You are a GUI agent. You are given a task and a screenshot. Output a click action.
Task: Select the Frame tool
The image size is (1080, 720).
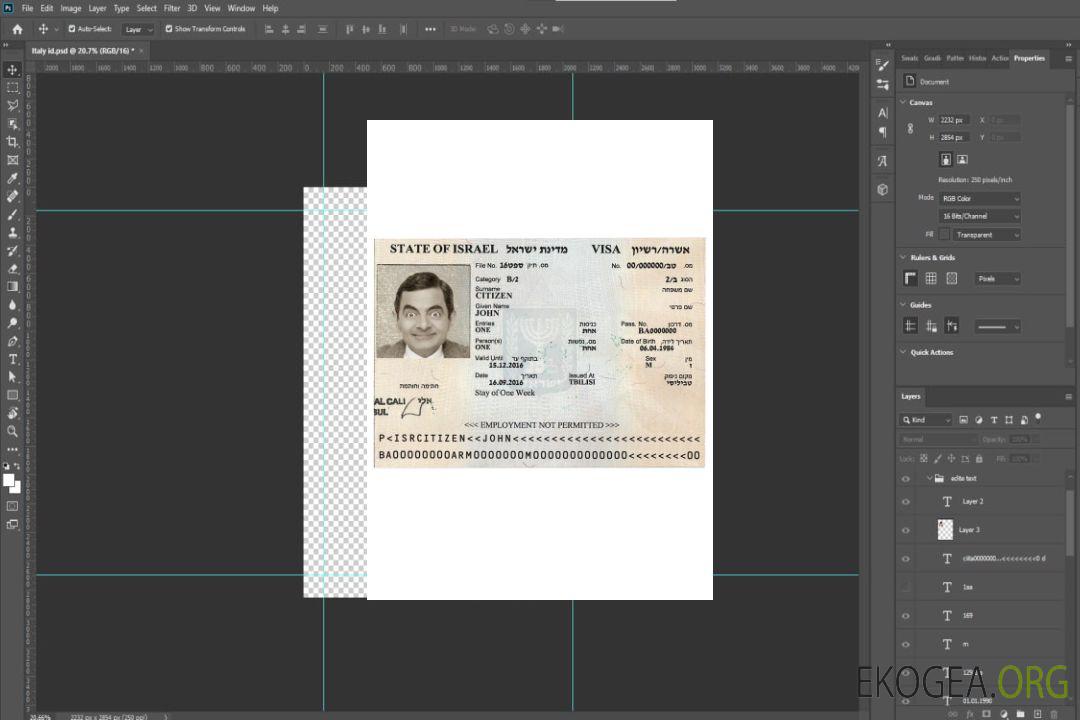(12, 160)
